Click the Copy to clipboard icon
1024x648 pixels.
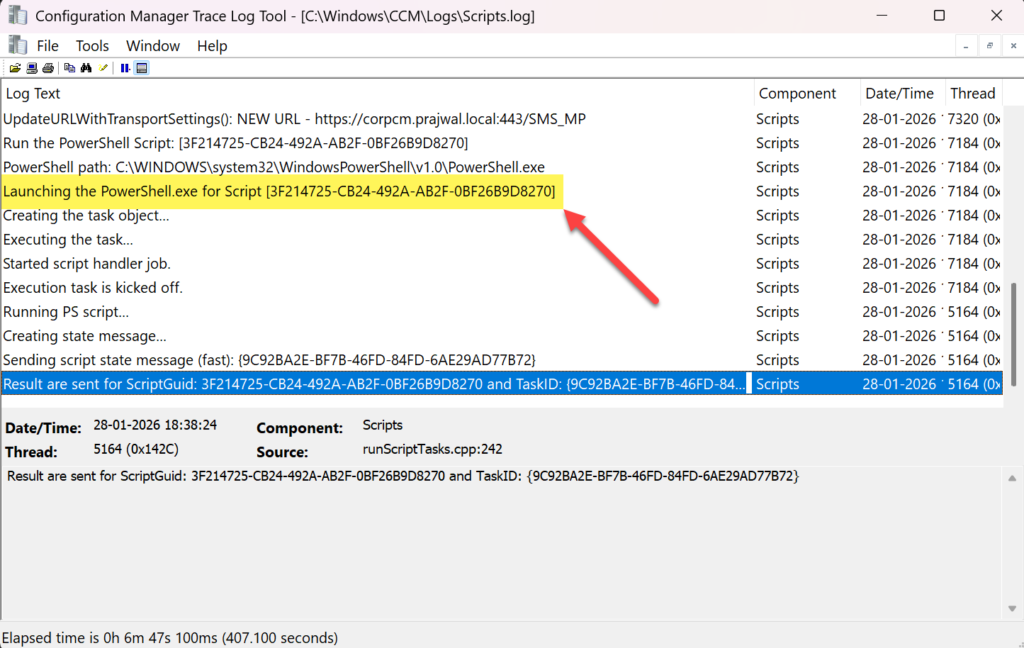(69, 68)
